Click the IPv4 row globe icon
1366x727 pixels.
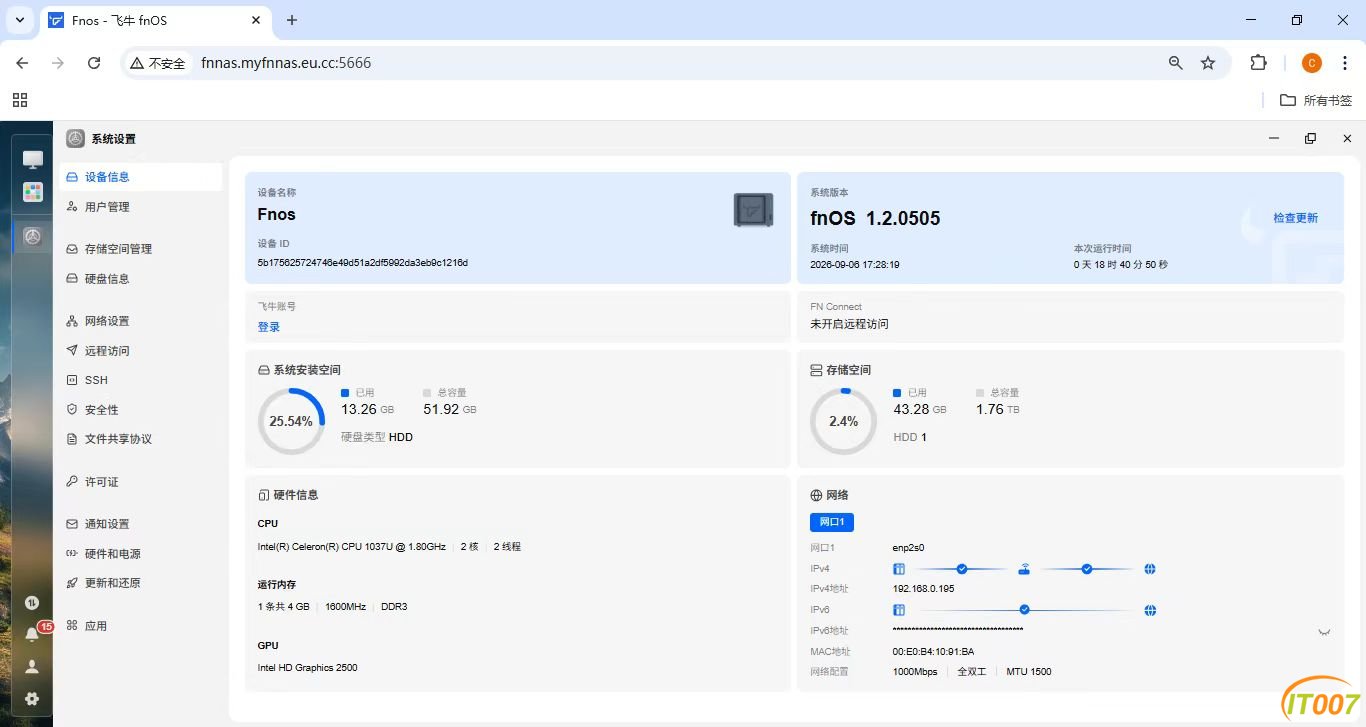[1150, 569]
